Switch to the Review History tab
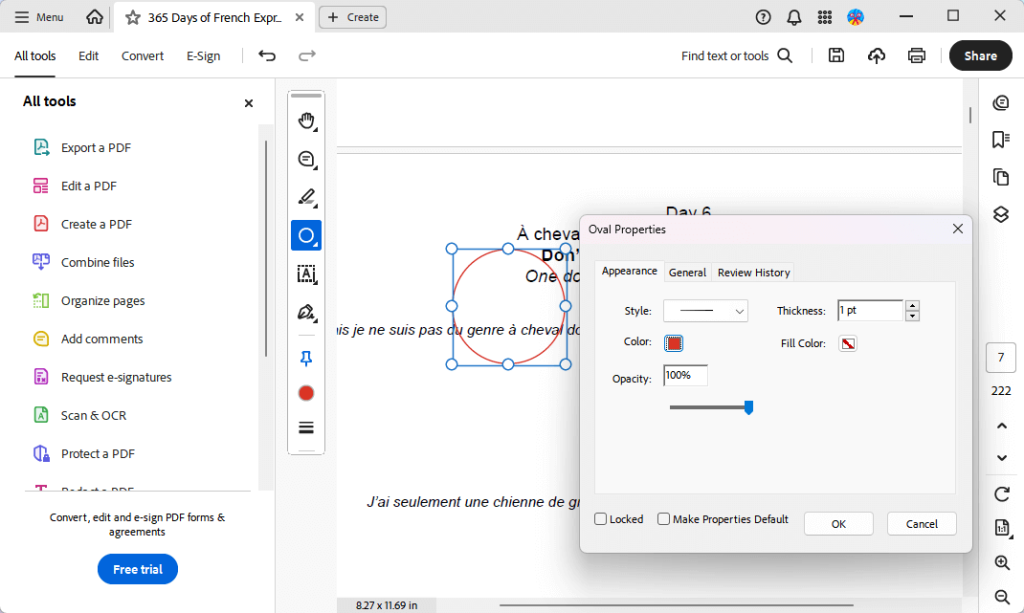 (753, 271)
